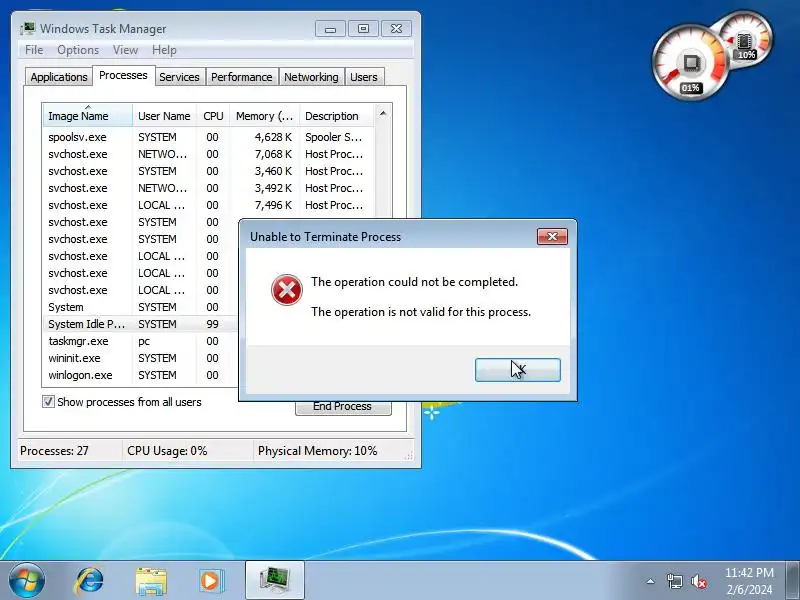Sort by Memory column header
This screenshot has width=800, height=600.
pyautogui.click(x=265, y=116)
